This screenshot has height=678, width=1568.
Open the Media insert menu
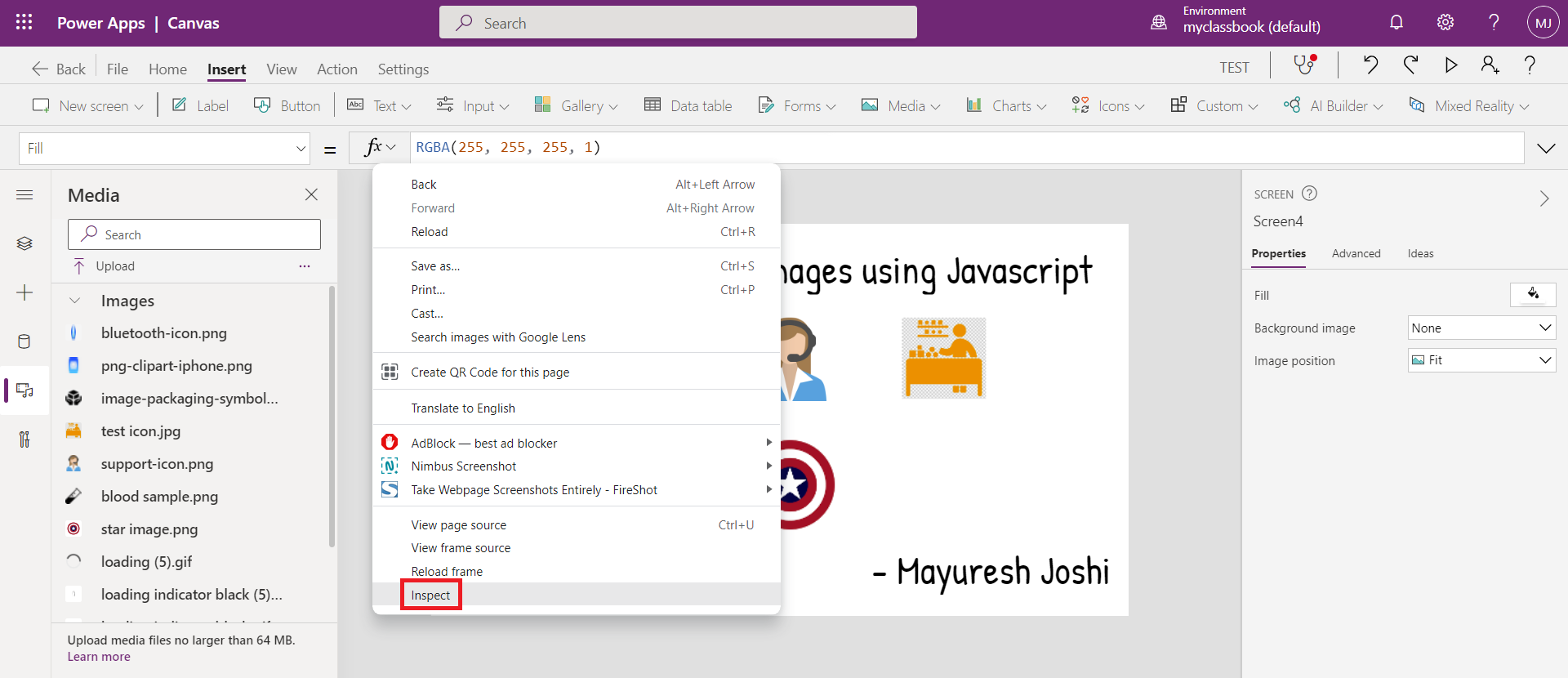pyautogui.click(x=901, y=105)
